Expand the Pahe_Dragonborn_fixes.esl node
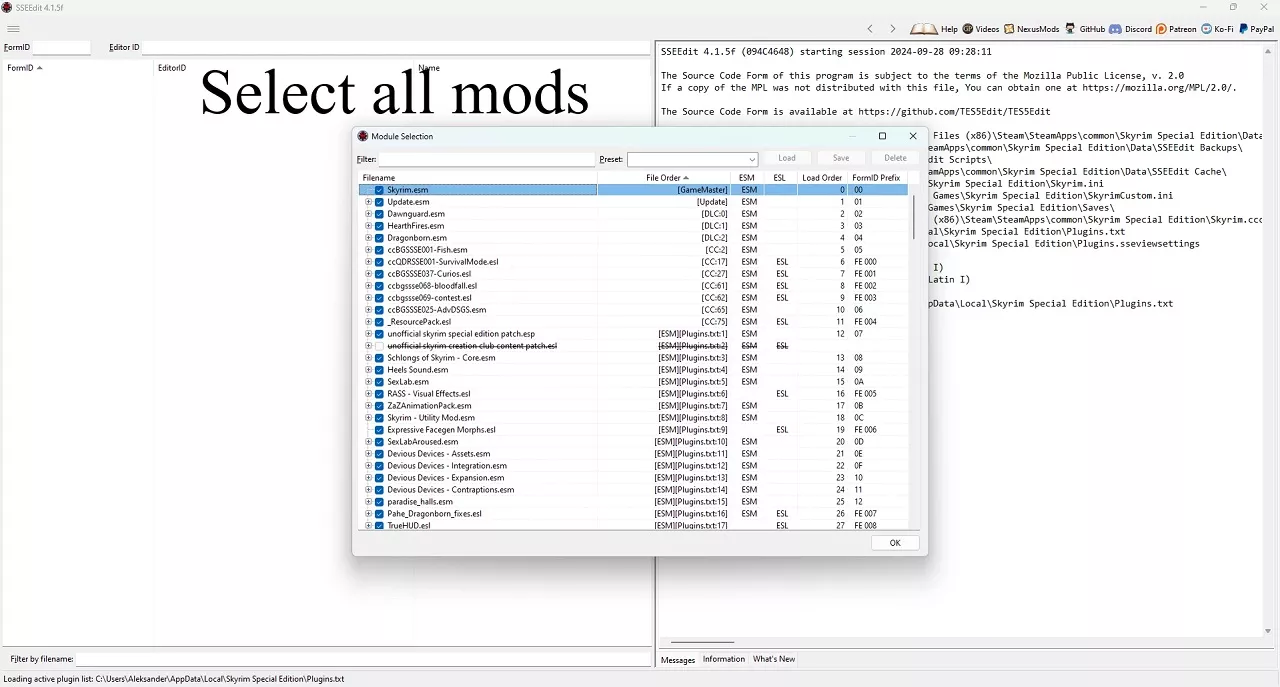The height and width of the screenshot is (687, 1280). click(x=368, y=514)
